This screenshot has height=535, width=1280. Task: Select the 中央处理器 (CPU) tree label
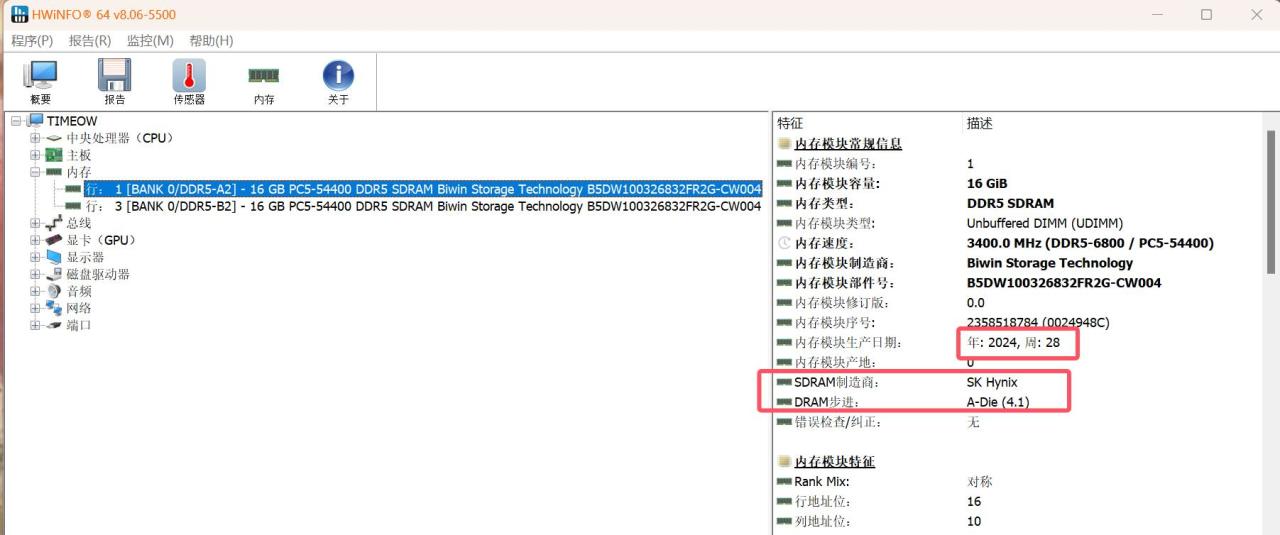[119, 138]
